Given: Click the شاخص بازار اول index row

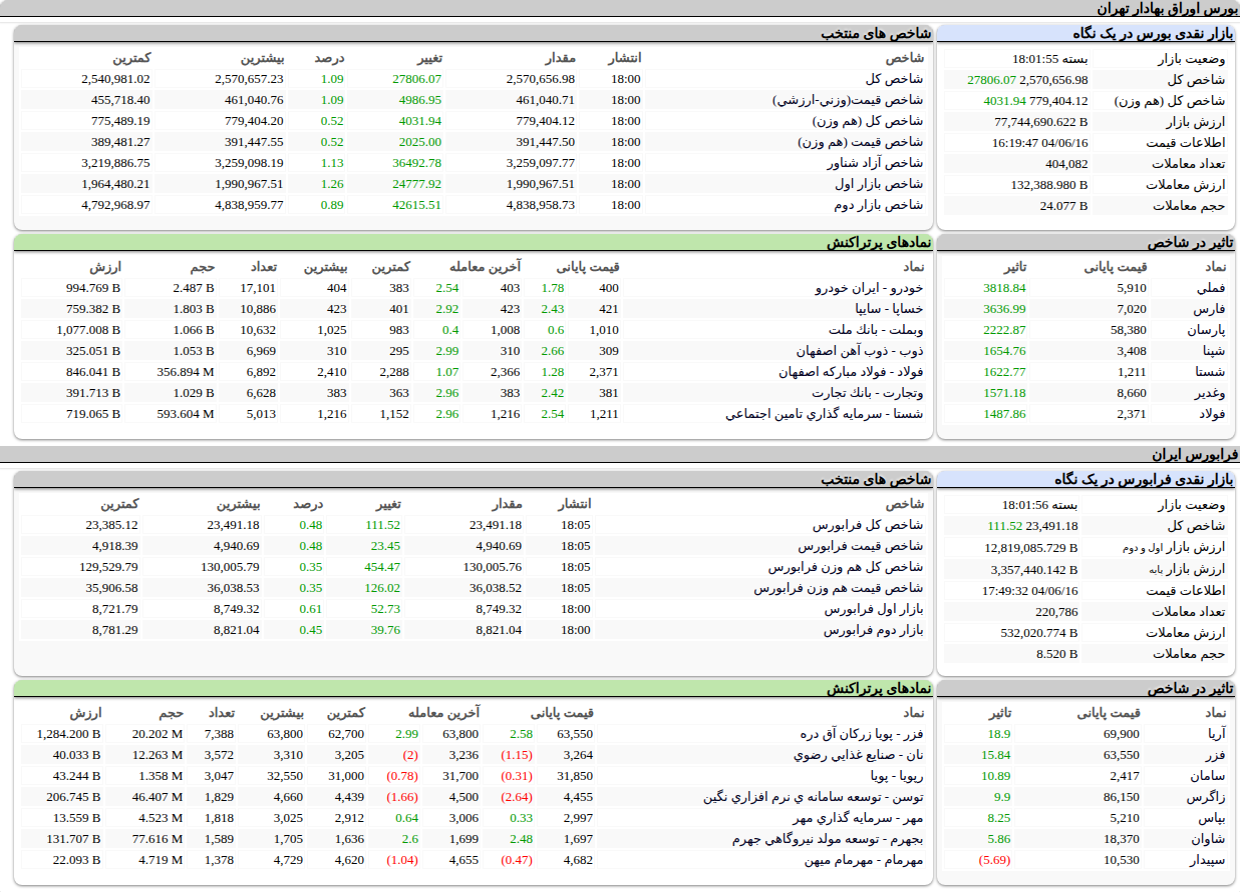Looking at the screenshot, I should pos(472,184).
